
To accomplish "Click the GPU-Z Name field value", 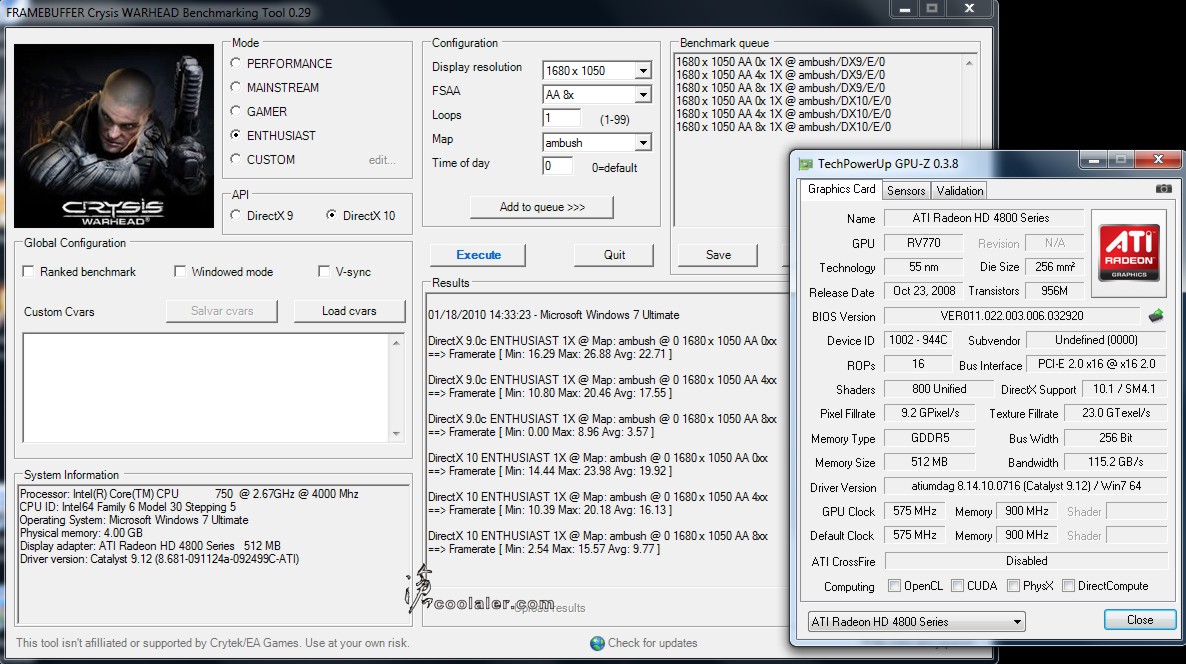I will tap(983, 218).
